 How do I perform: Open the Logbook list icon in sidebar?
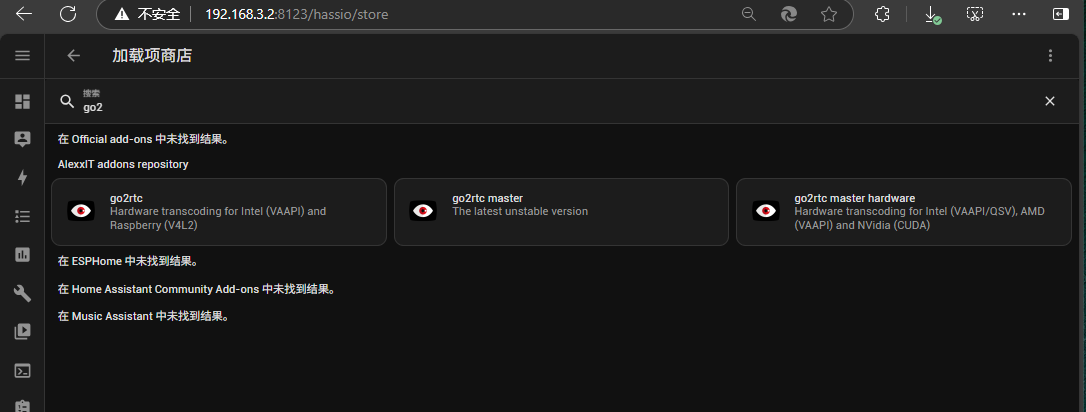tap(22, 216)
